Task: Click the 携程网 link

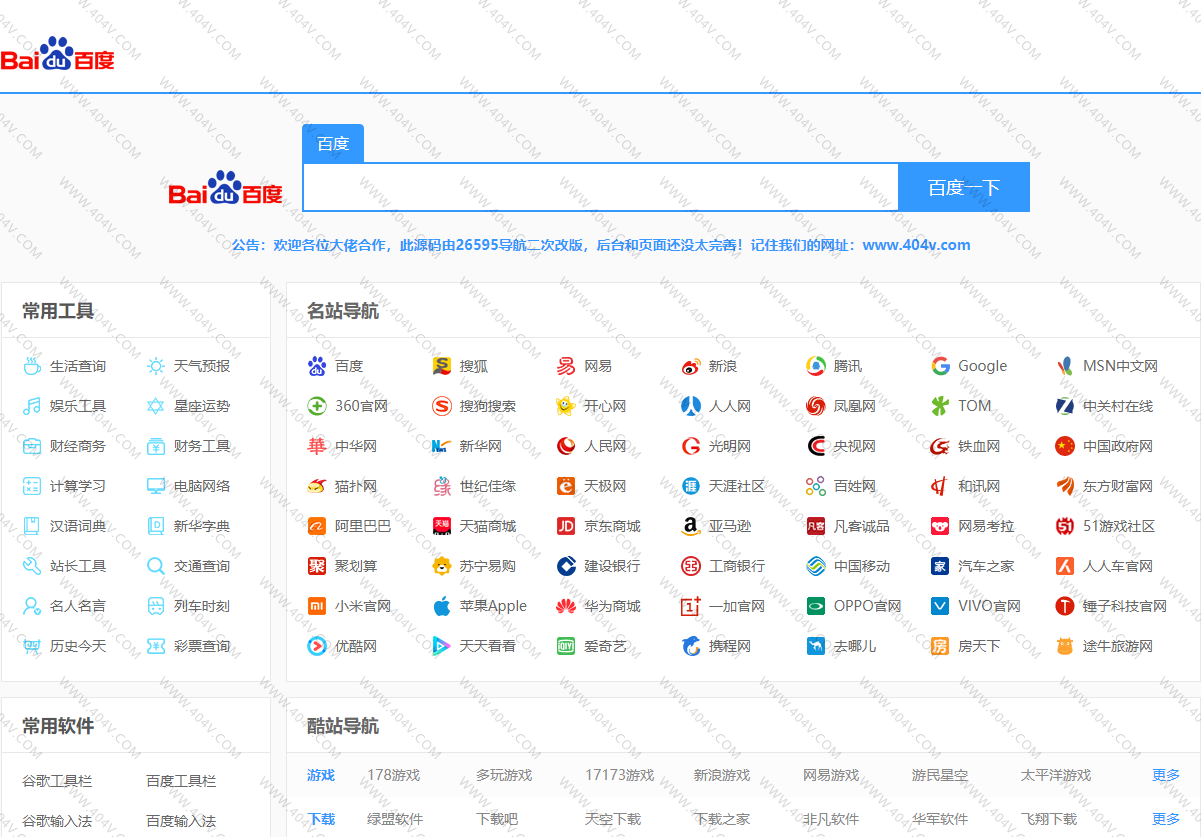Action: (x=729, y=646)
